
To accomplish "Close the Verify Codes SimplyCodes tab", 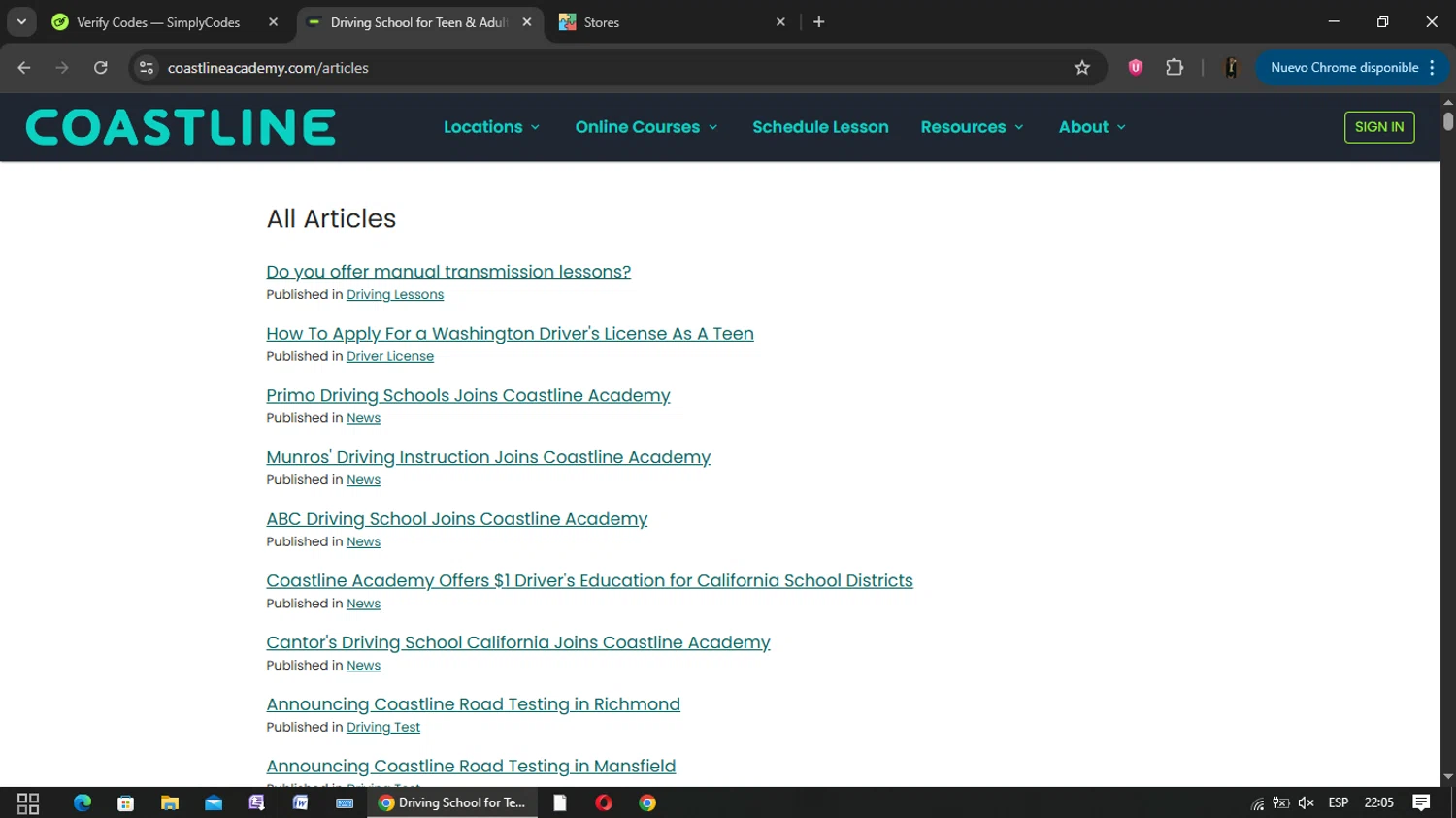I will pos(274,22).
